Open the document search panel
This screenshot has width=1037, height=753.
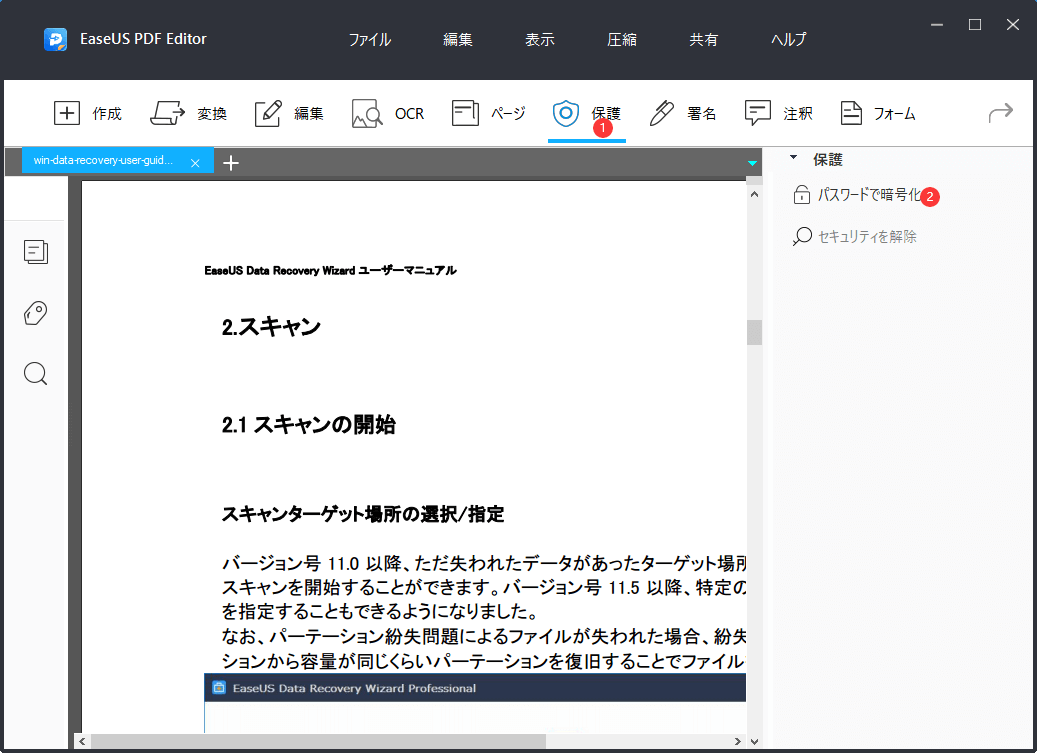[36, 373]
